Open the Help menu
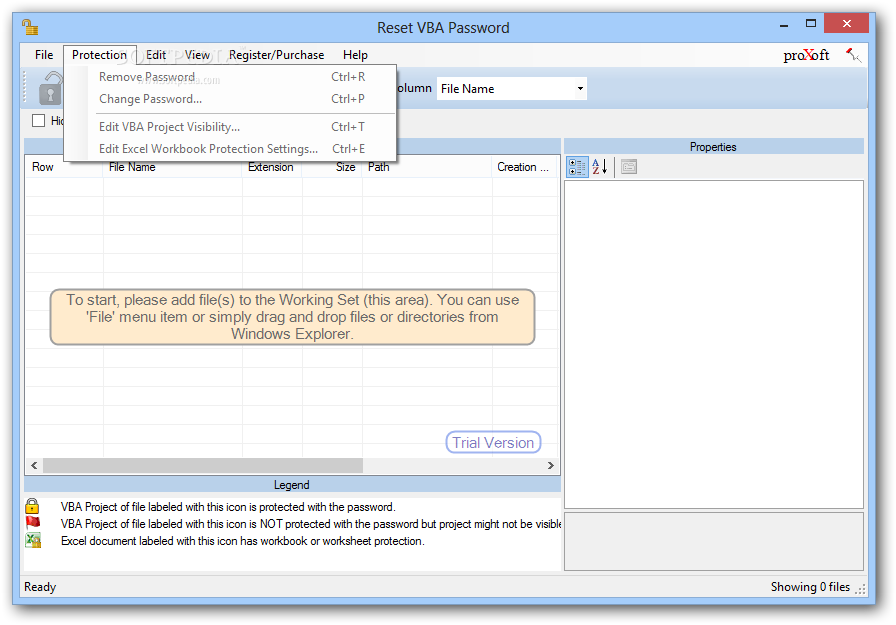This screenshot has height=625, width=896. tap(355, 55)
